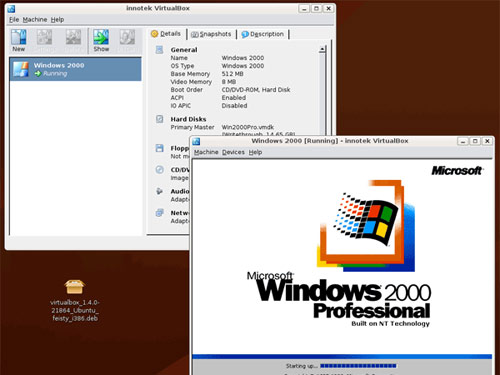500x375 pixels.
Task: Click the '512 MB' base memory value
Action: point(232,74)
